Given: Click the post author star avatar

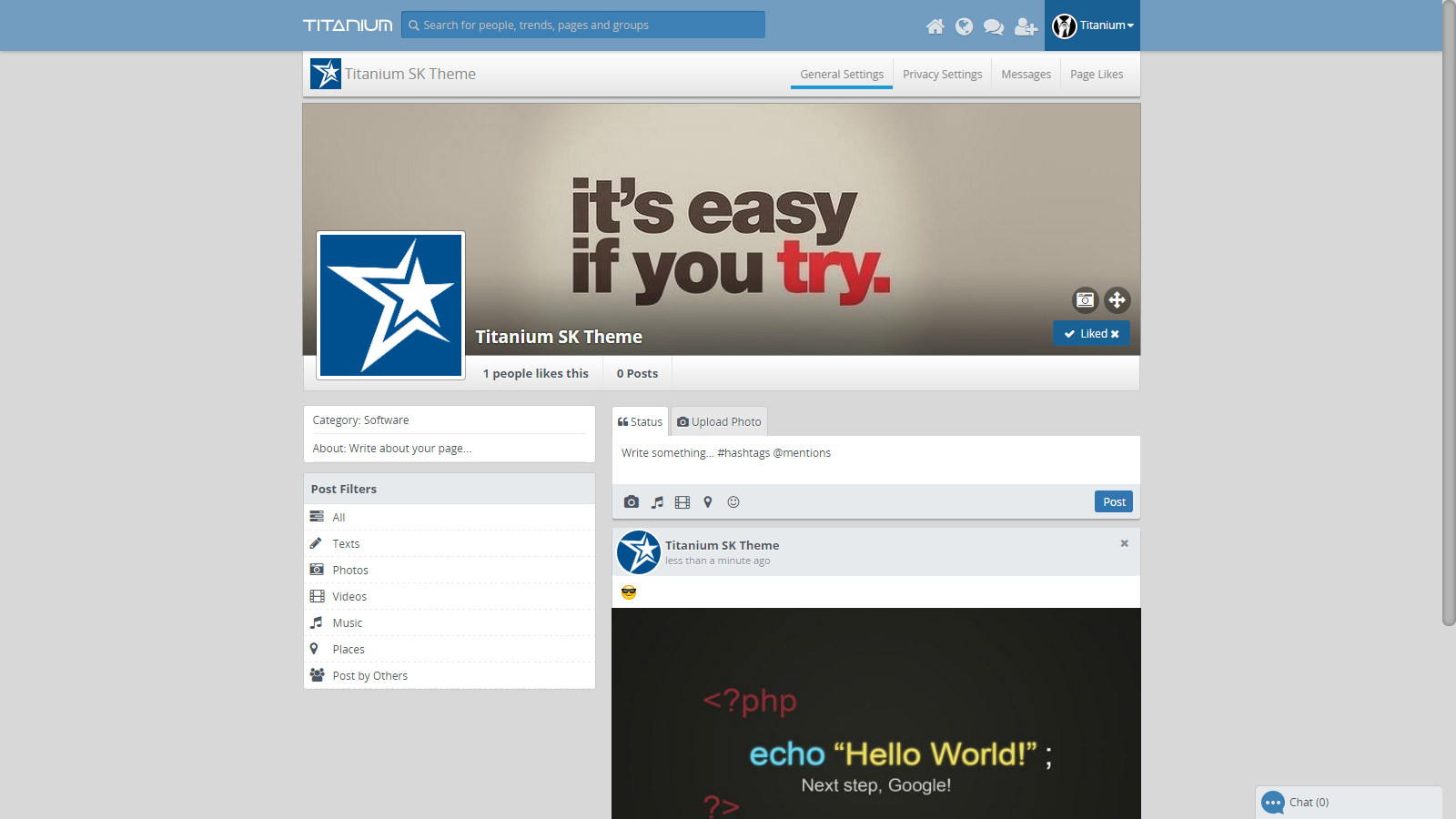Looking at the screenshot, I should pos(639,552).
